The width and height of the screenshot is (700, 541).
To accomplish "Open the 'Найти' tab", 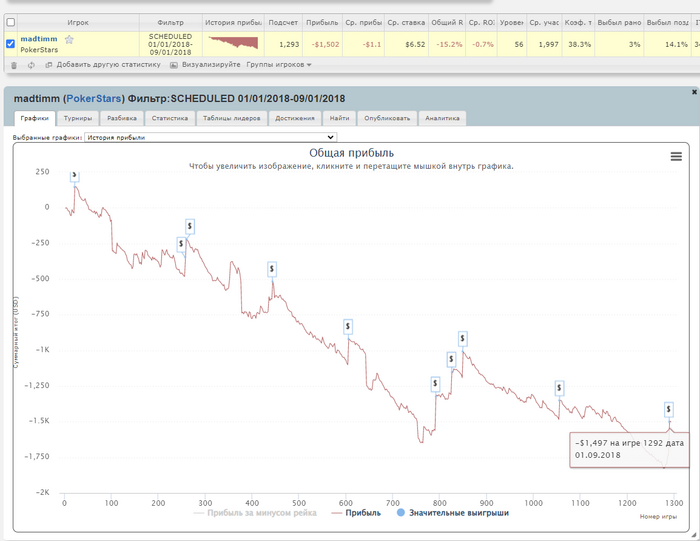I will pos(339,118).
